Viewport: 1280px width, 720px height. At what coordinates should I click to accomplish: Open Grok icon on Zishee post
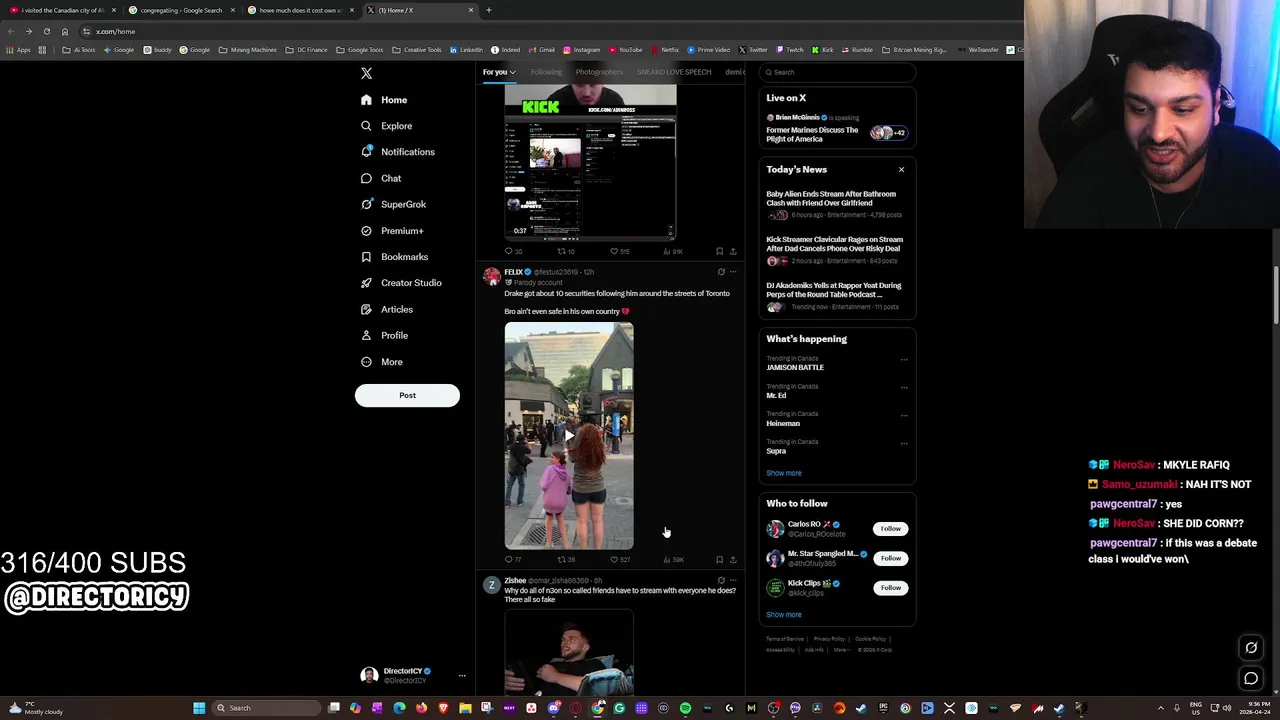click(721, 580)
